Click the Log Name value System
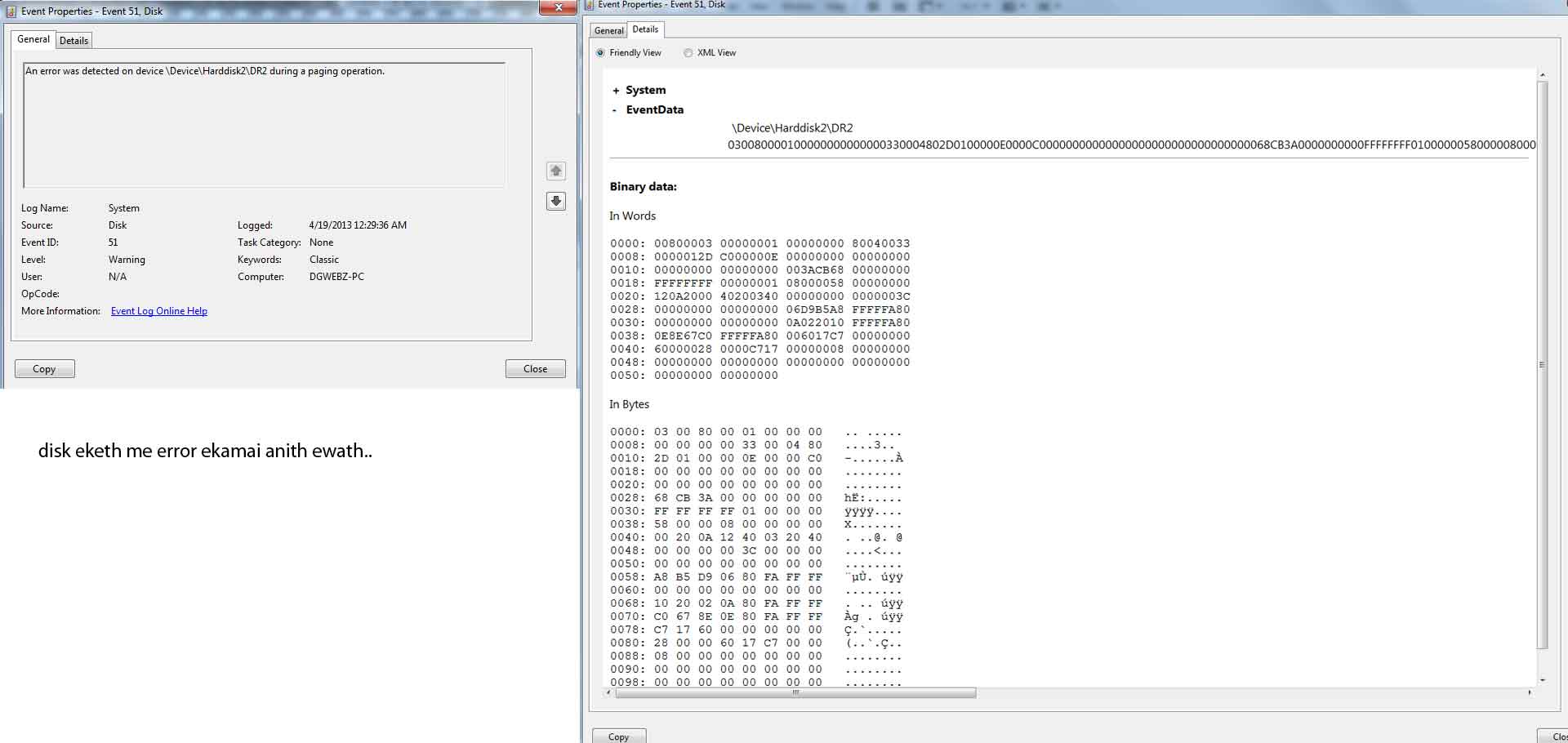This screenshot has width=1568, height=743. 124,208
